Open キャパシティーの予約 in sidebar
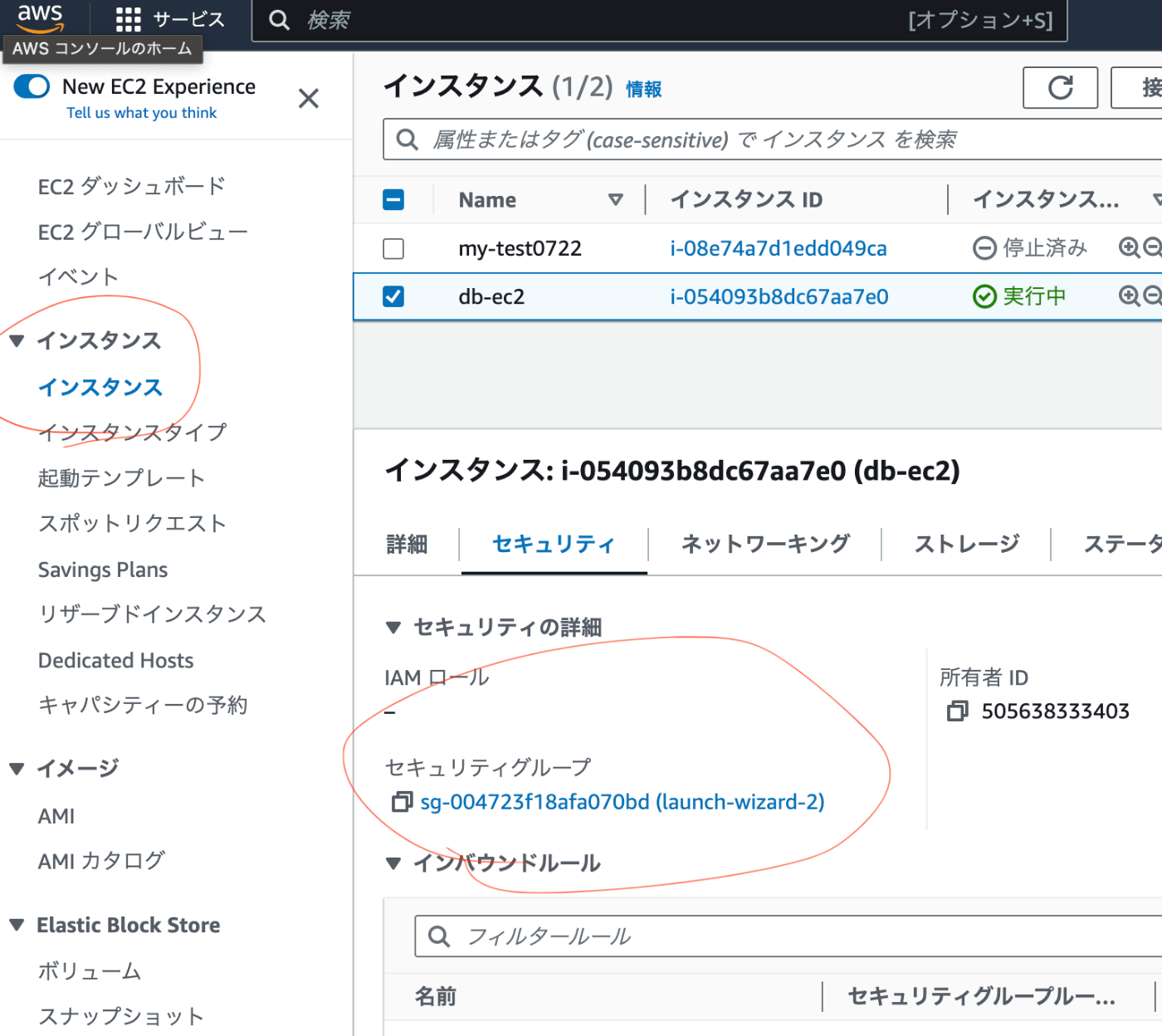Screen dimensions: 1162x1036 (143, 706)
